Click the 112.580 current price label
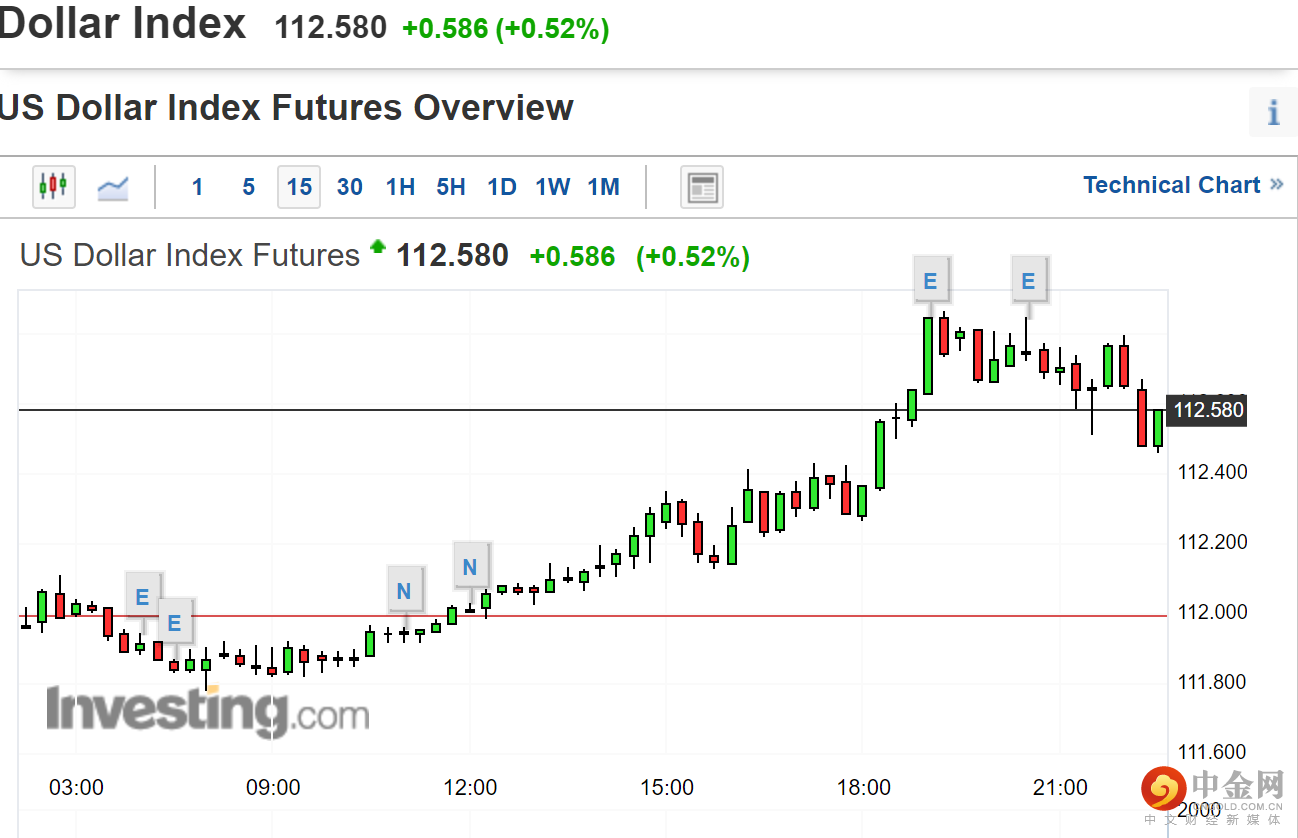 tap(1208, 410)
